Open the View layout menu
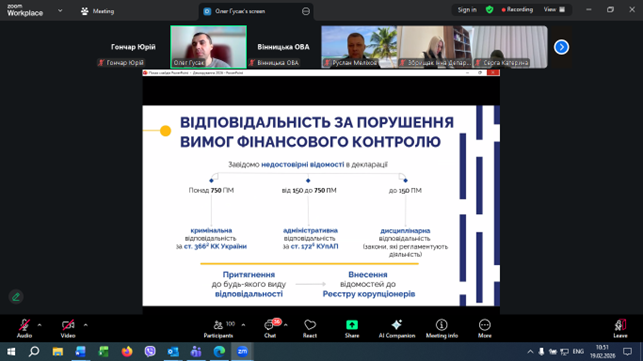643x361 pixels. point(554,9)
